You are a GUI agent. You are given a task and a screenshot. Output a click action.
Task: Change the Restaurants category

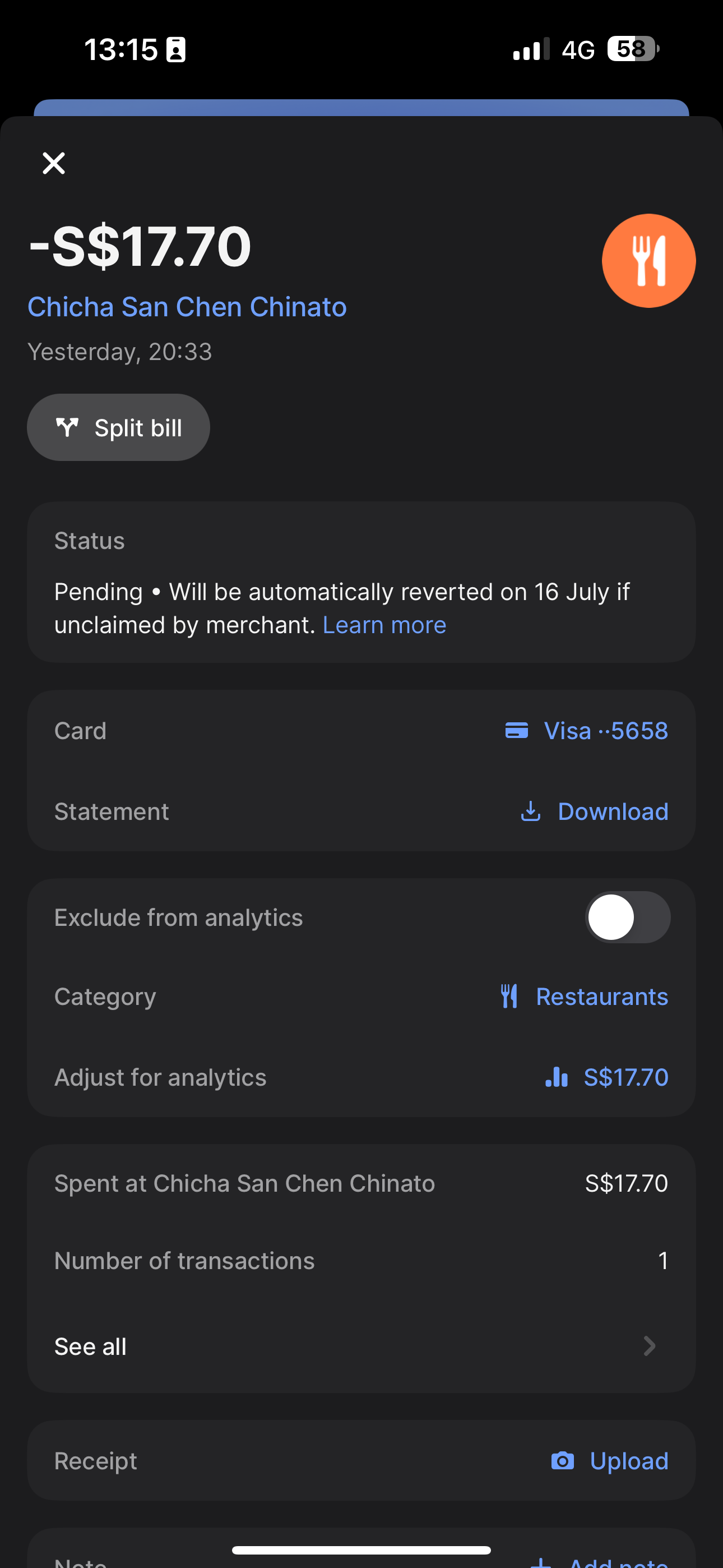pos(601,997)
